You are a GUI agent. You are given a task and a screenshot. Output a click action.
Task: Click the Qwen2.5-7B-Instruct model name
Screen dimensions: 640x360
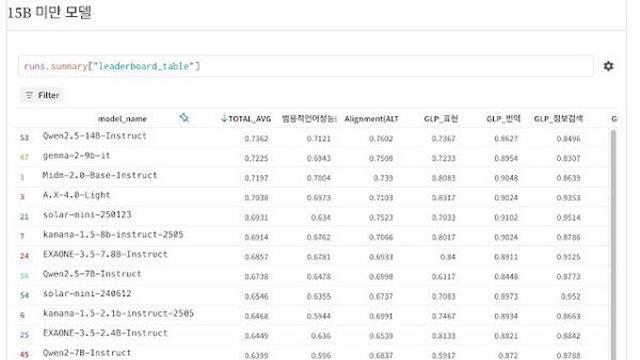click(92, 274)
